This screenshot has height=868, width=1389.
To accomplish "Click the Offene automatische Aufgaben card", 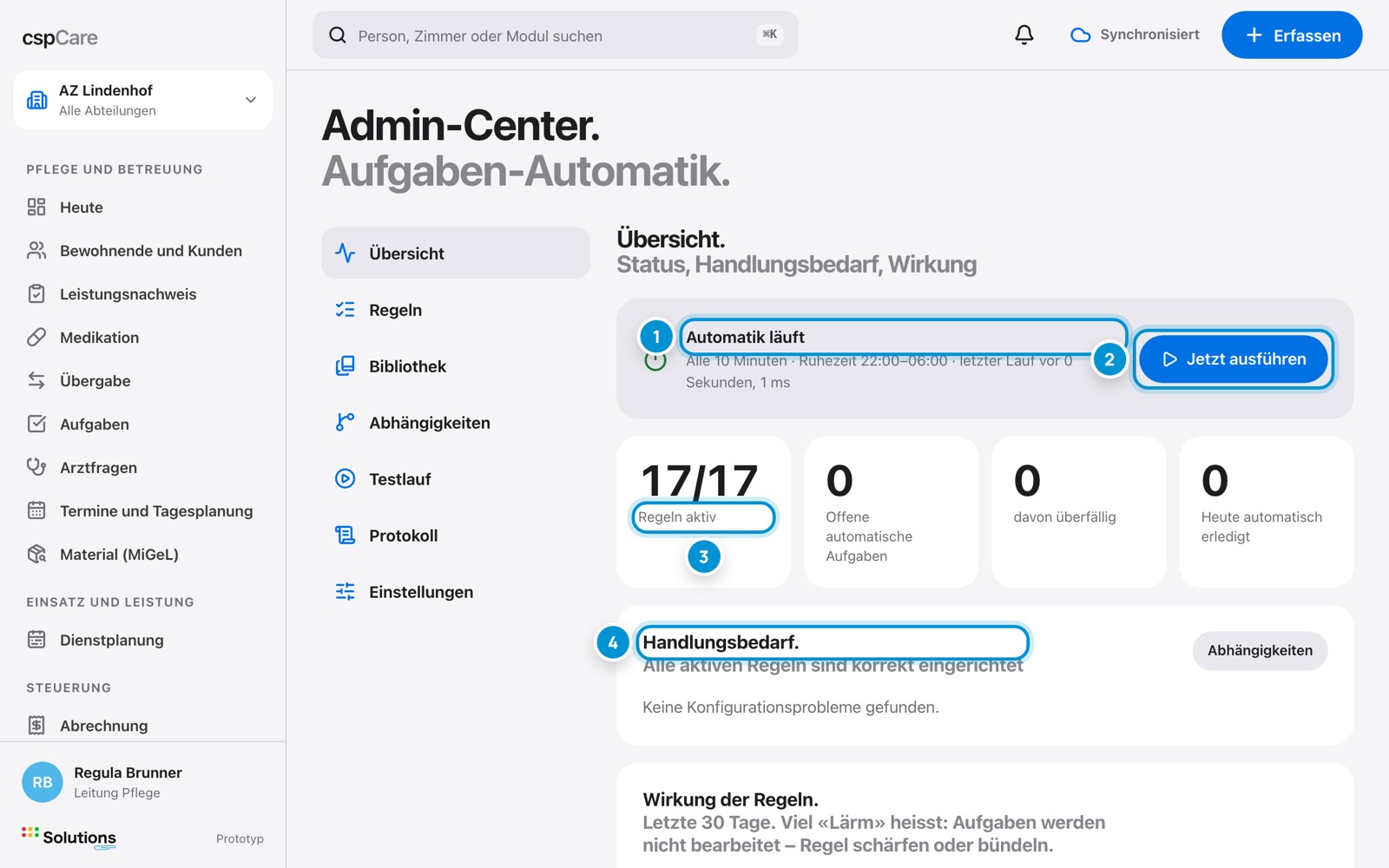I will click(x=891, y=512).
